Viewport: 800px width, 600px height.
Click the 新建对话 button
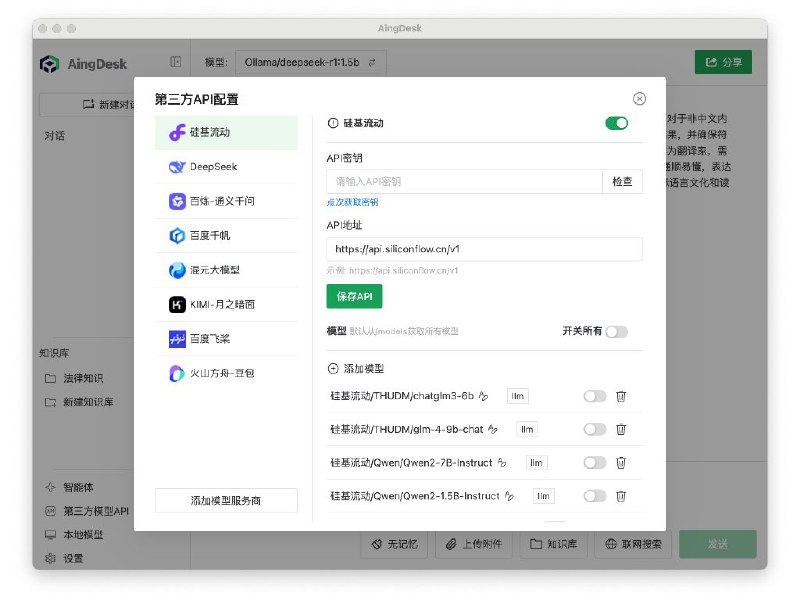click(87, 105)
